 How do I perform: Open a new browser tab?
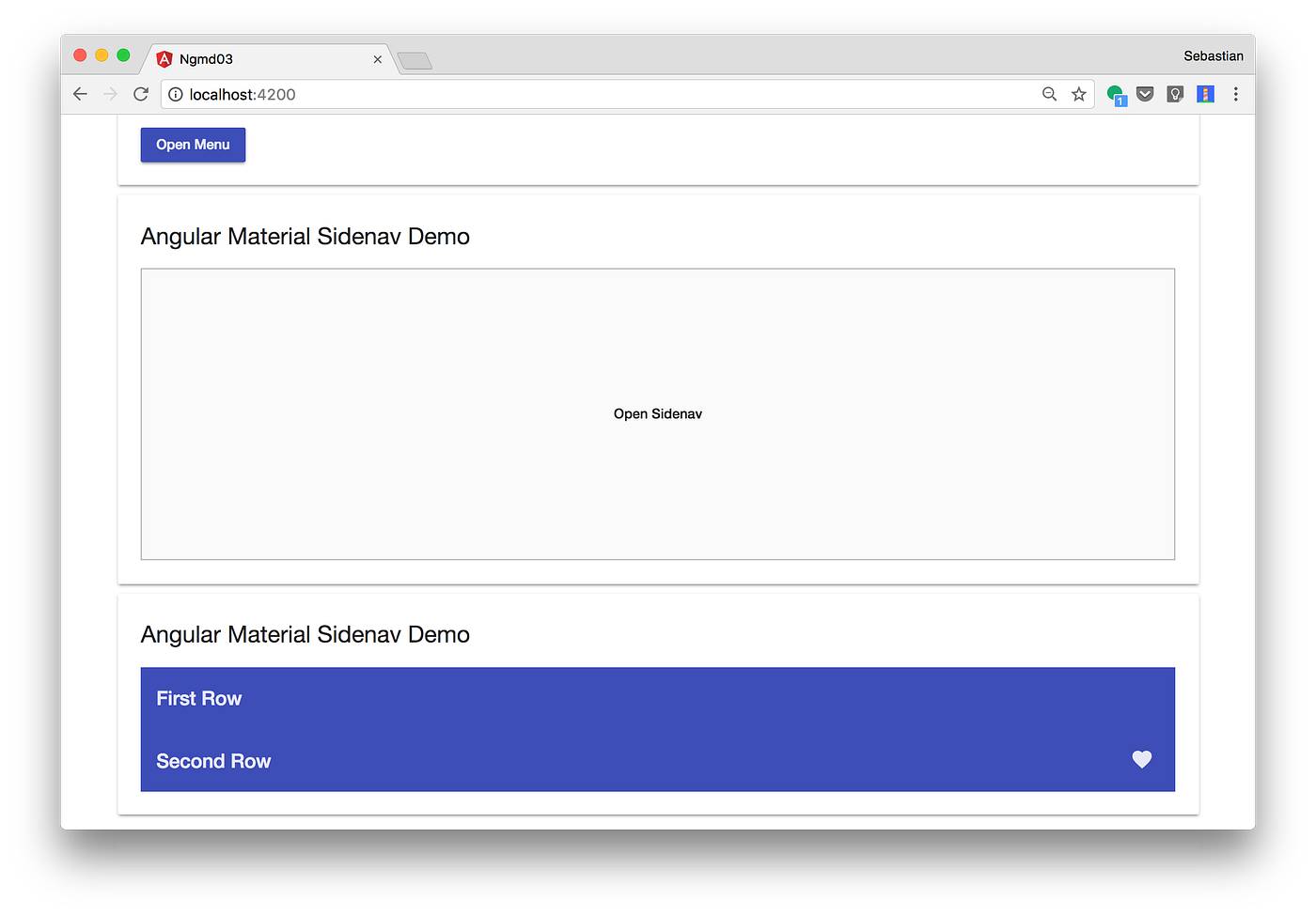(414, 59)
